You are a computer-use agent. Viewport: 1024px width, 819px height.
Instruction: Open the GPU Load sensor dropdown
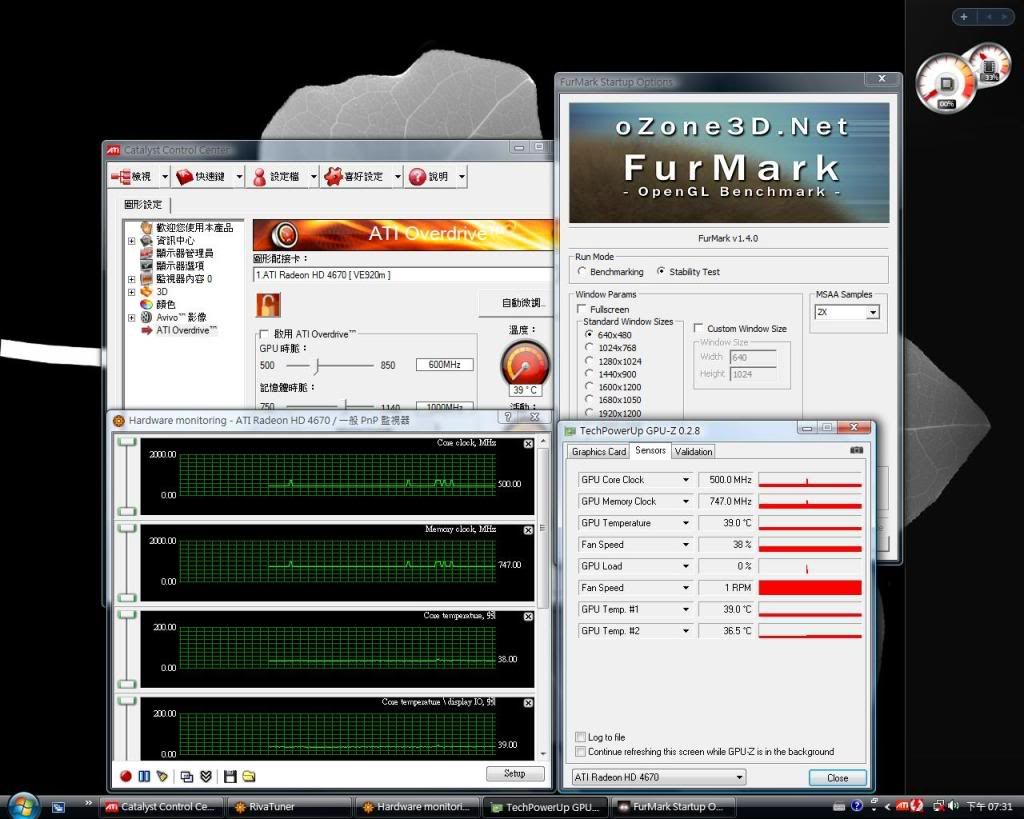click(686, 566)
